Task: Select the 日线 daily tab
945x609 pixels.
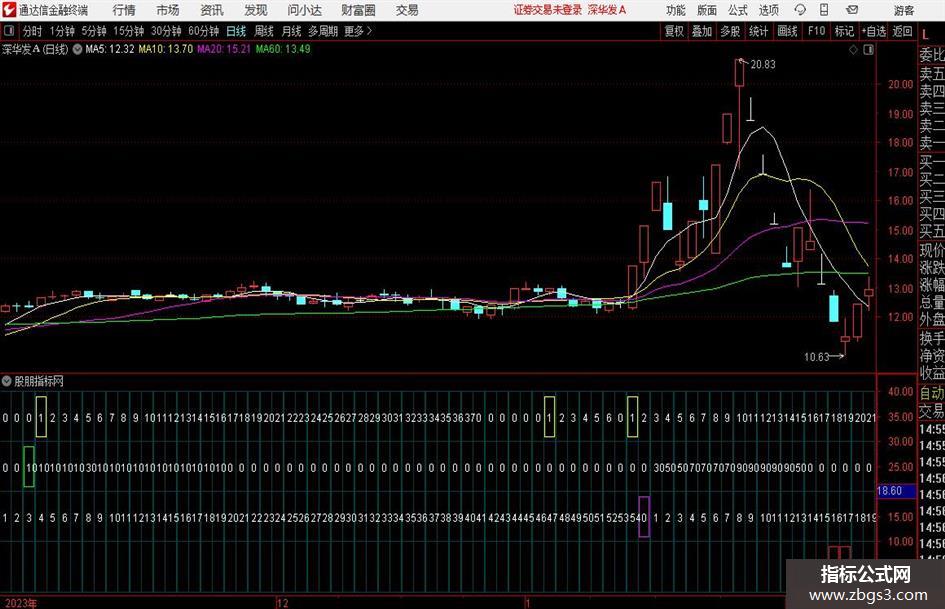Action: 236,31
